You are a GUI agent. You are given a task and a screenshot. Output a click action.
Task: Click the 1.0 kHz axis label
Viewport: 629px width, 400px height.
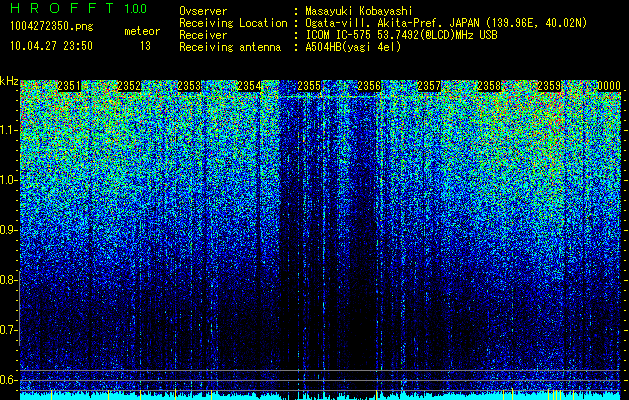[x=8, y=180]
